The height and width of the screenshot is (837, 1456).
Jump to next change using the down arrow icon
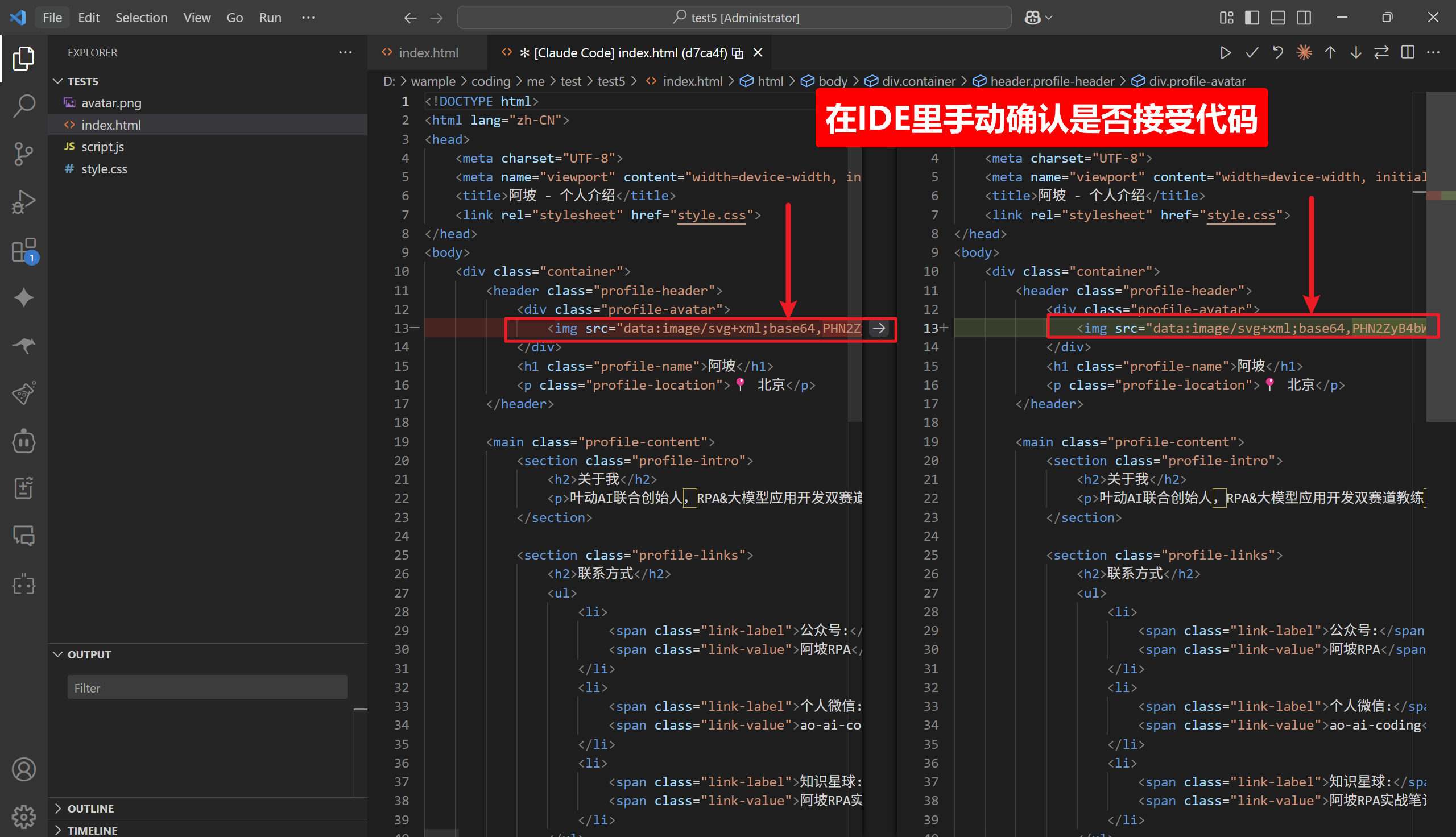(x=1355, y=52)
